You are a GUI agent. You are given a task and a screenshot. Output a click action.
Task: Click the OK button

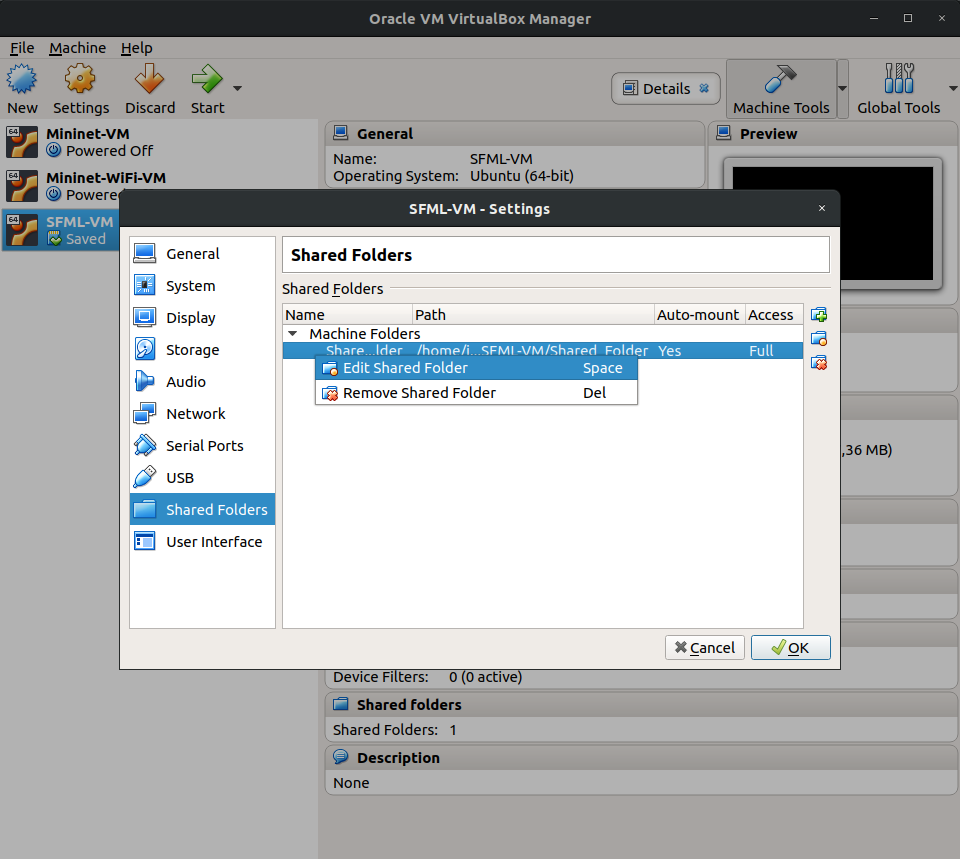790,648
